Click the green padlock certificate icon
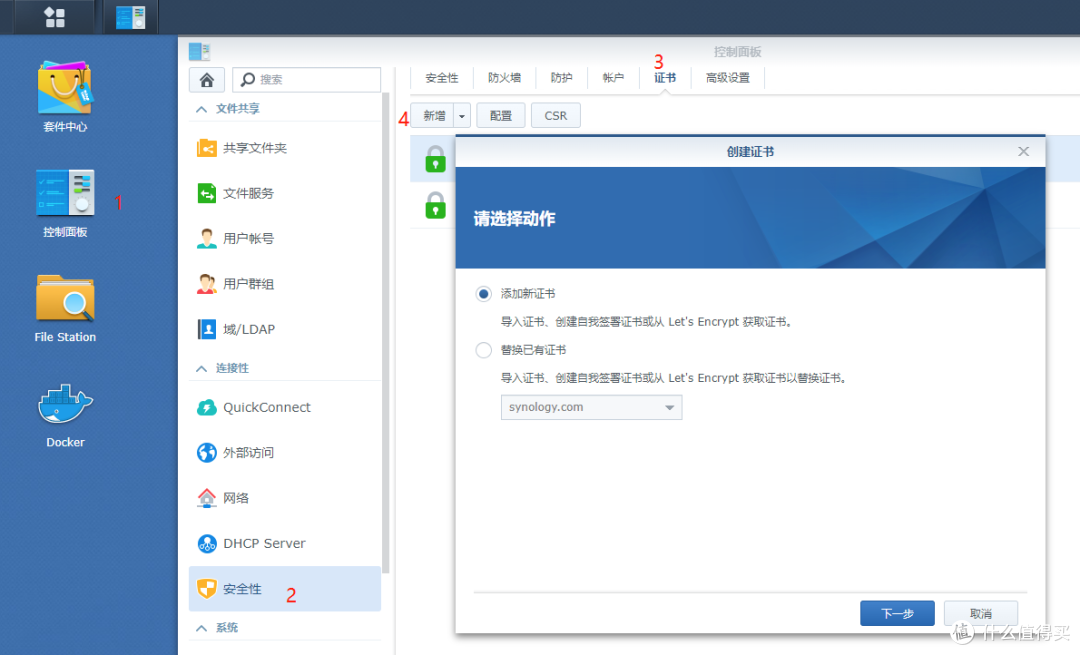Screen dimensions: 1080x655 pyautogui.click(x=435, y=158)
